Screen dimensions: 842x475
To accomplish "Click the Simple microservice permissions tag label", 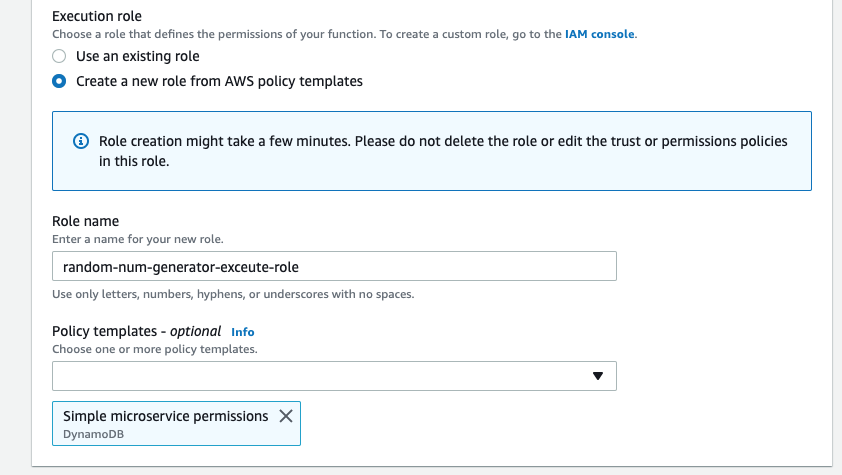I will 165,416.
